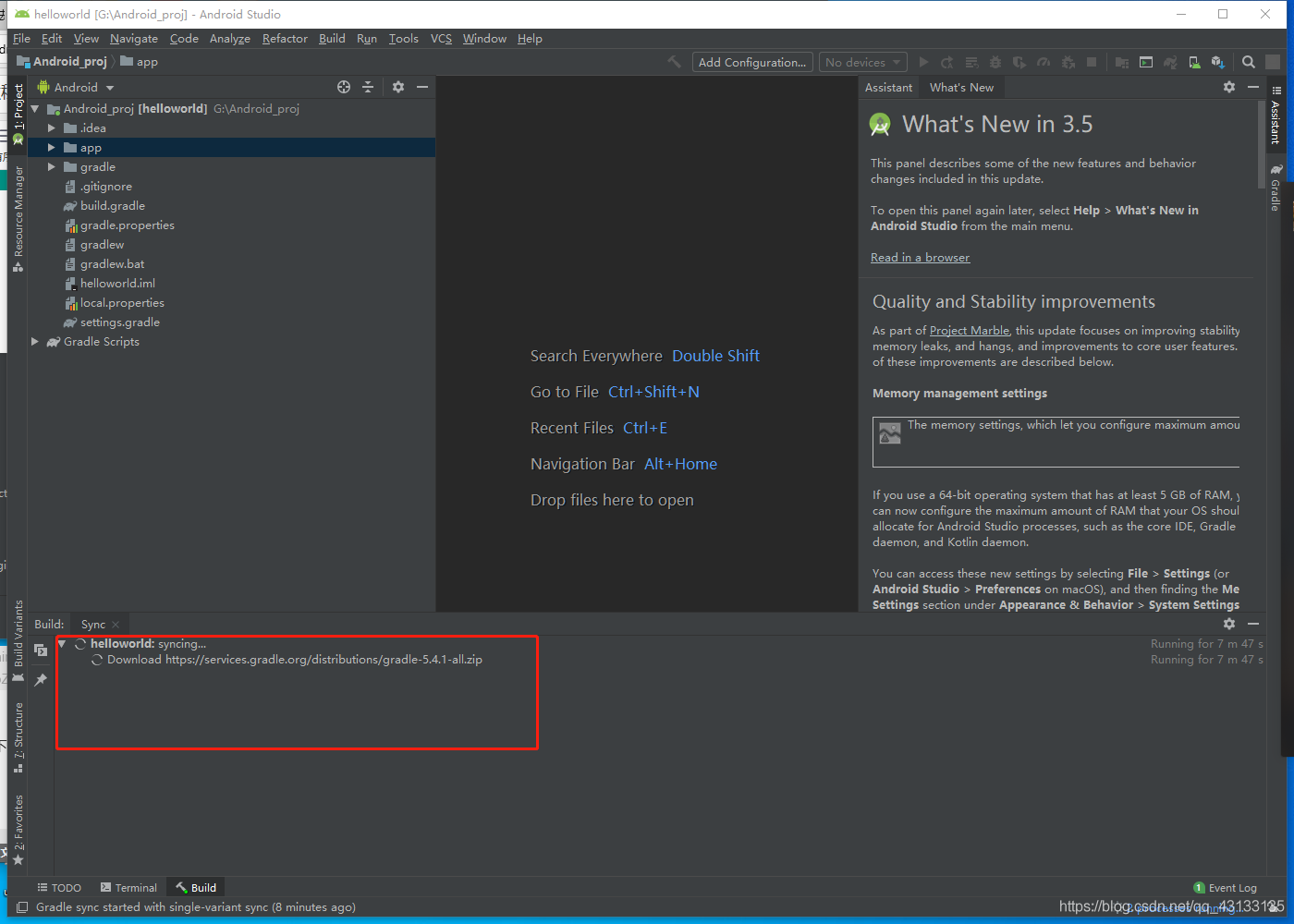This screenshot has height=924, width=1294.
Task: Toggle the 2: Favorites side tool window
Action: (18, 830)
